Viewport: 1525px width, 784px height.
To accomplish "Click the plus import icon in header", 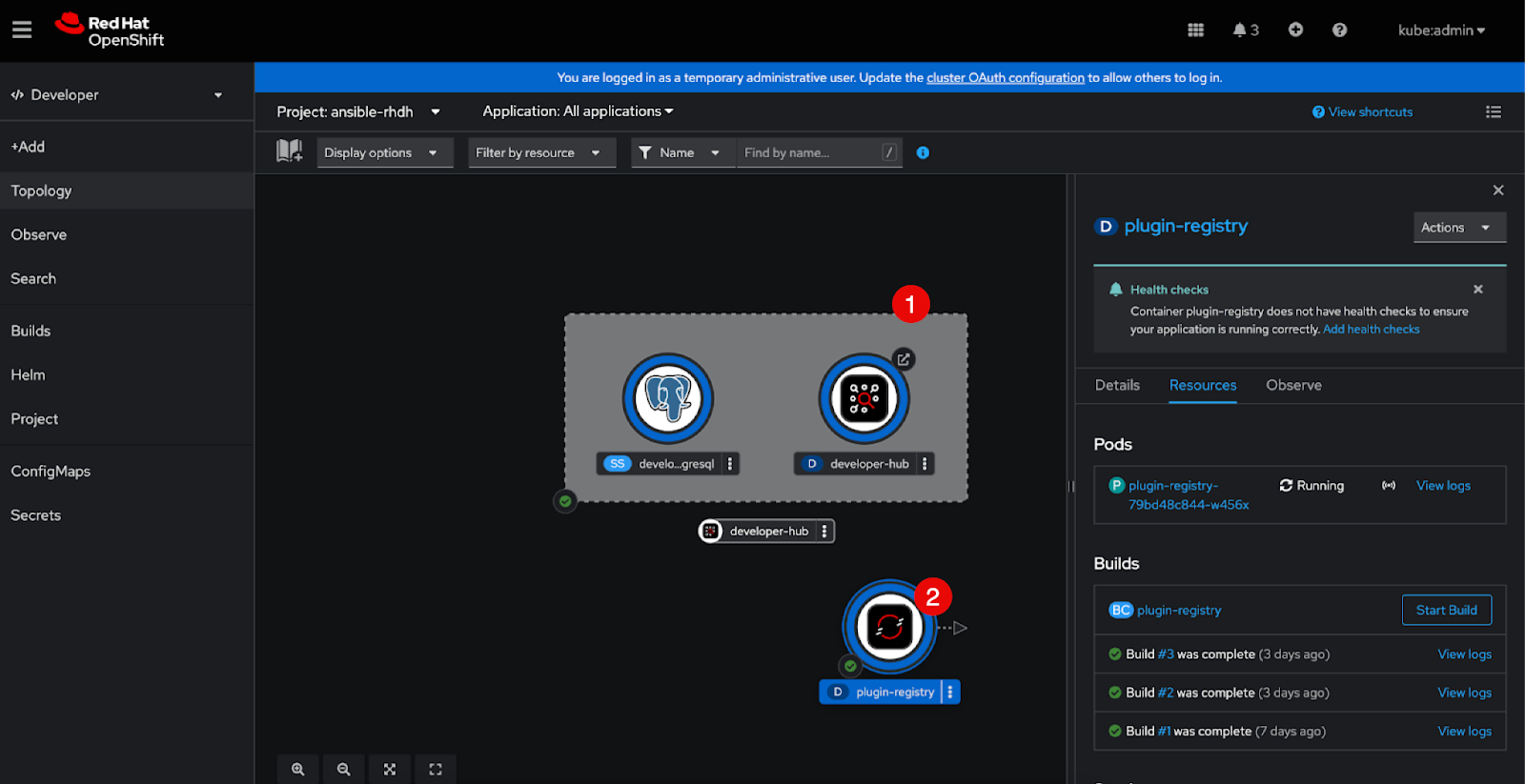I will tap(1295, 30).
